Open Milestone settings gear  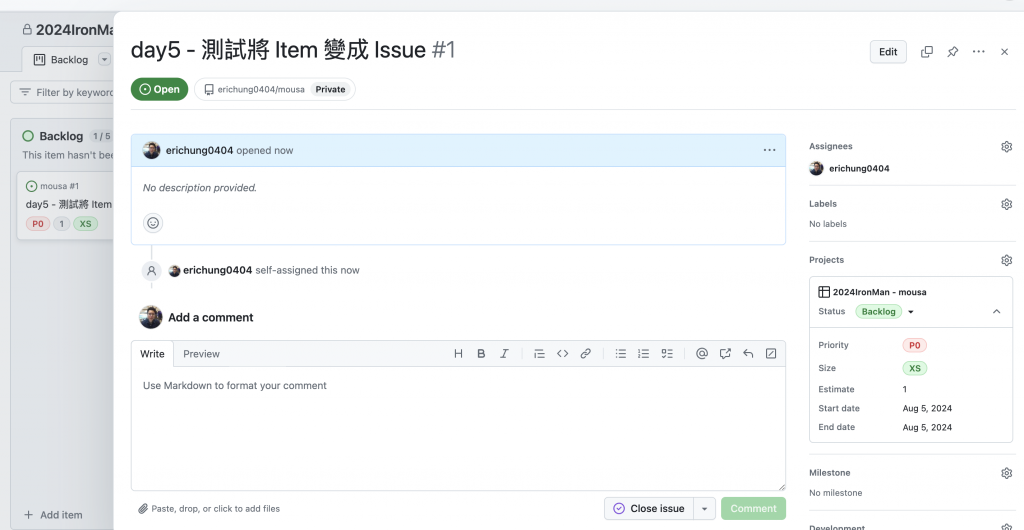[1006, 473]
